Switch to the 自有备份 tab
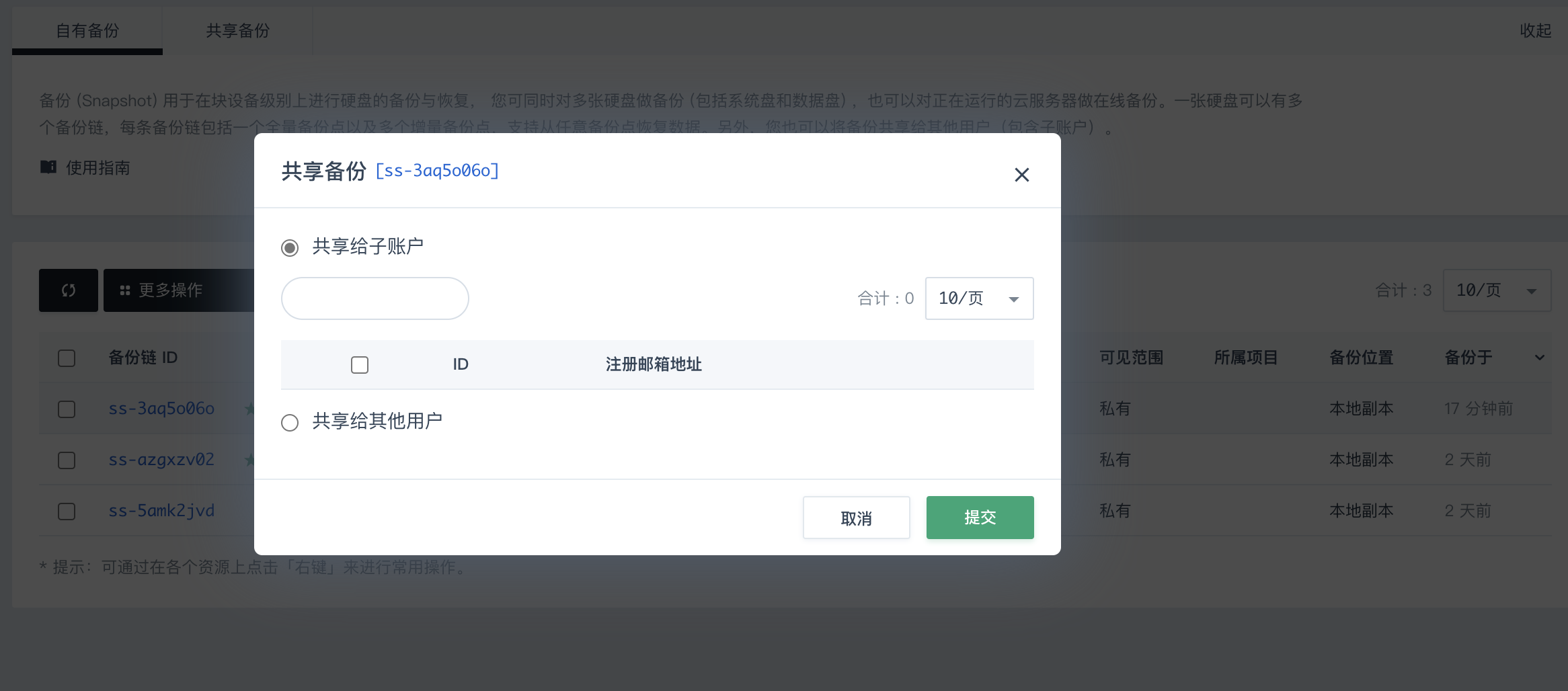 [86, 30]
